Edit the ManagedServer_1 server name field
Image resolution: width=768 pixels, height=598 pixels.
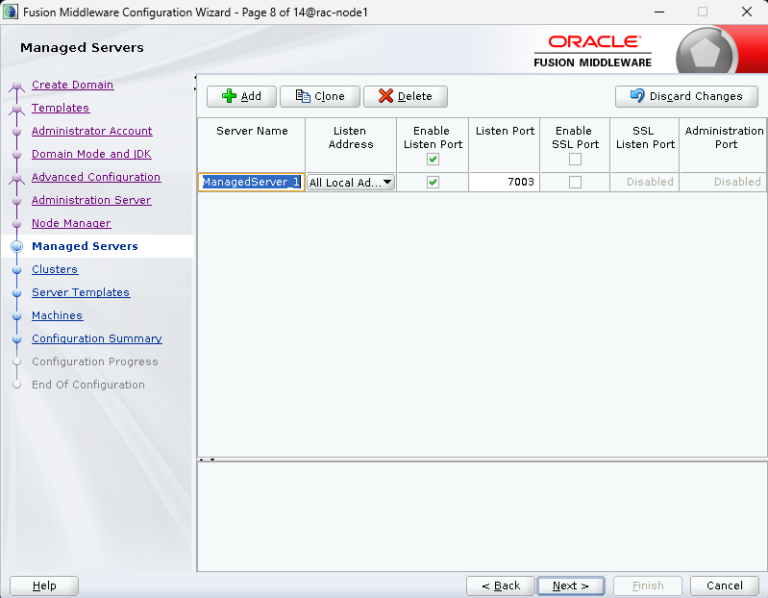[251, 182]
